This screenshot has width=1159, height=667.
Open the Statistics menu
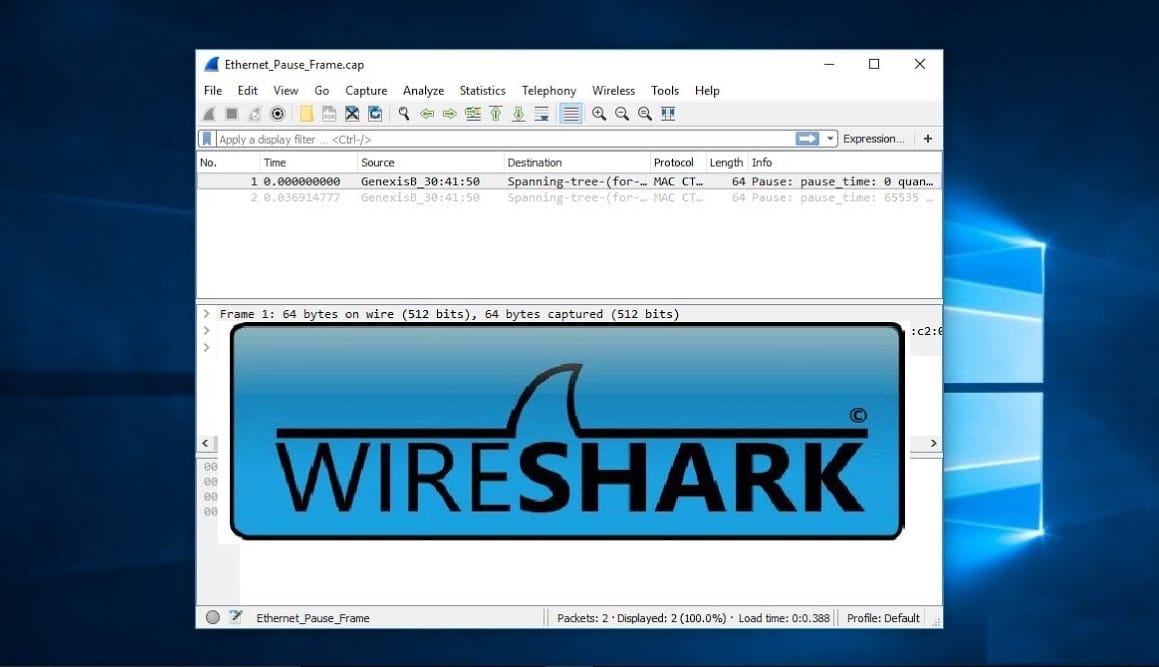[482, 90]
